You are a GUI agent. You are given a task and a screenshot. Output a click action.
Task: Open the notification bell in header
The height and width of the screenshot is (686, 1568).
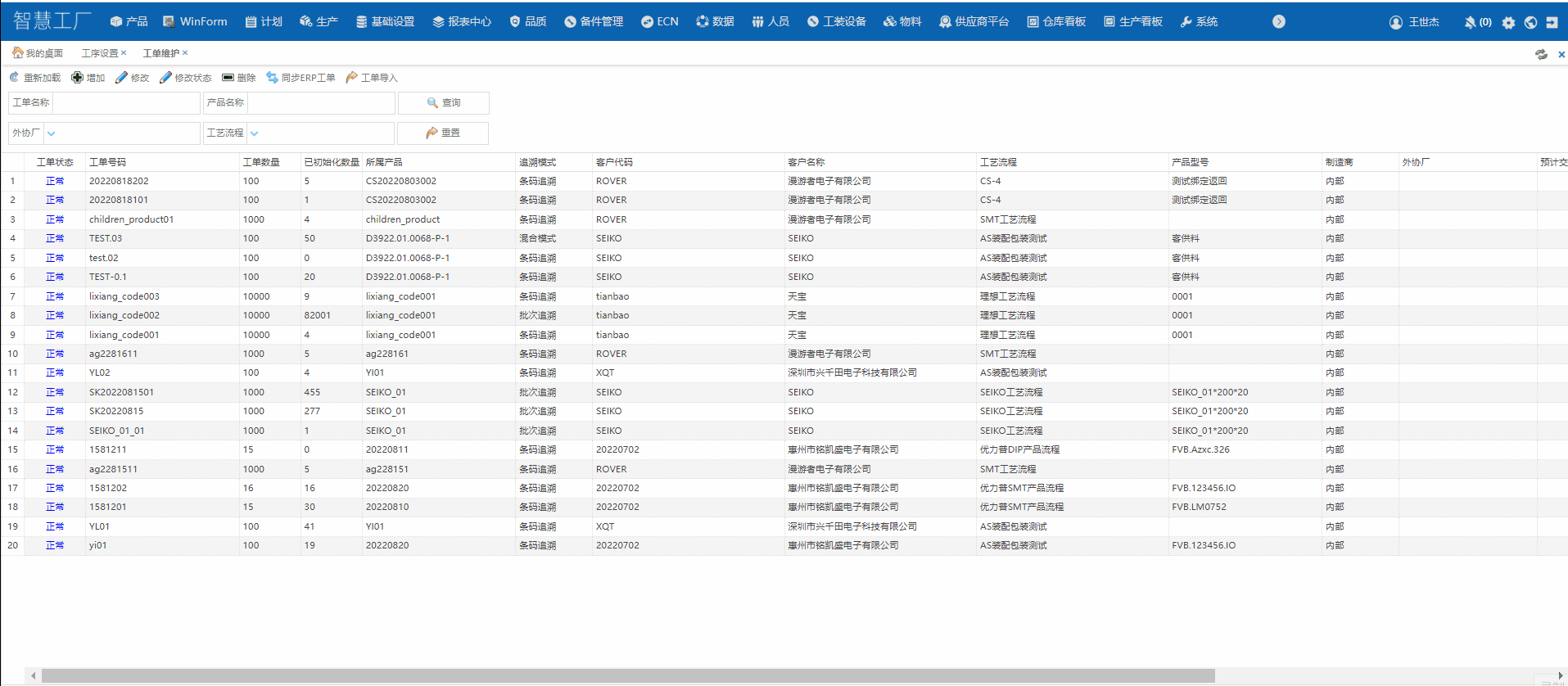coord(1470,22)
